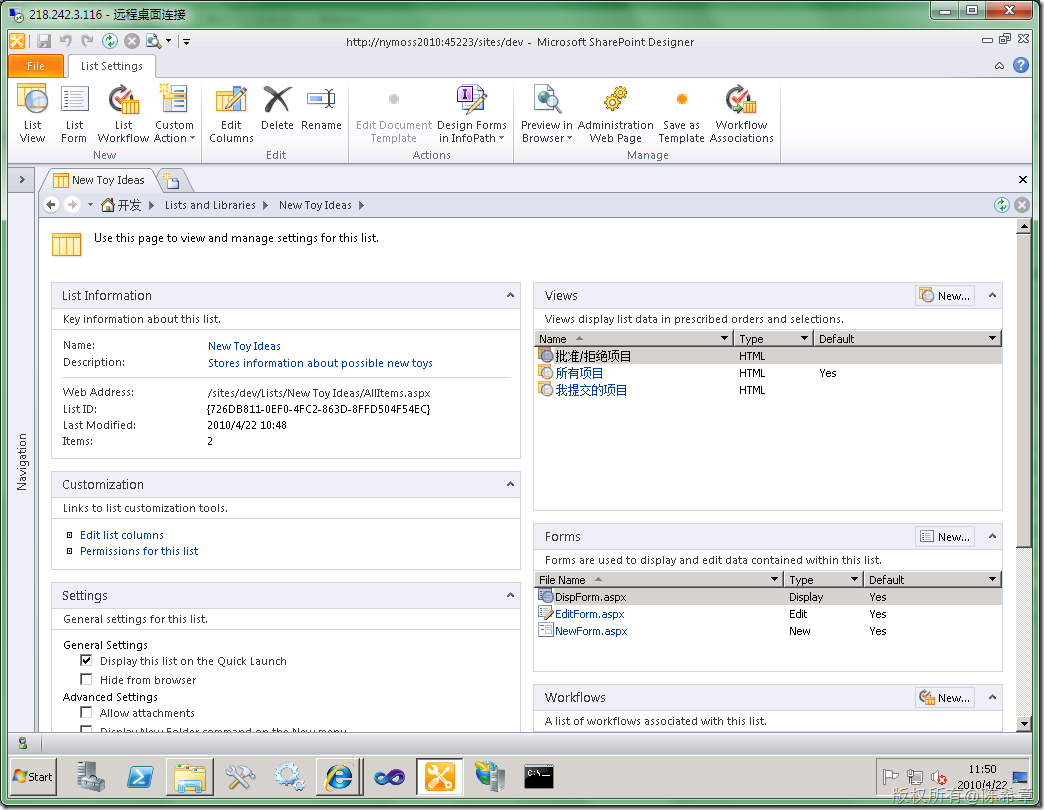Expand the Navigation pane arrow

pos(22,180)
